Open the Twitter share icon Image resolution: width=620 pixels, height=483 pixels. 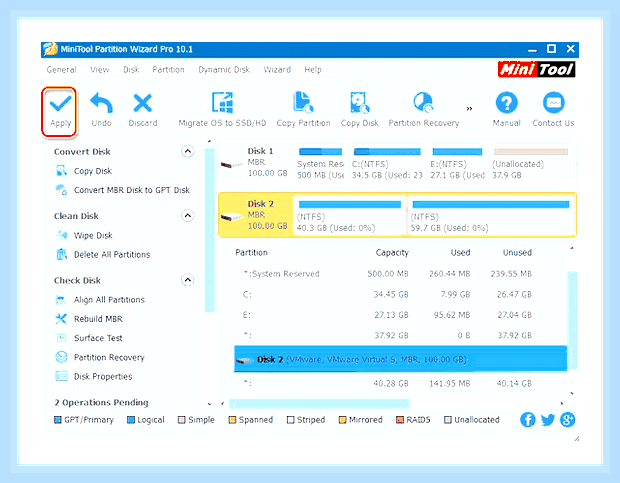[548, 419]
